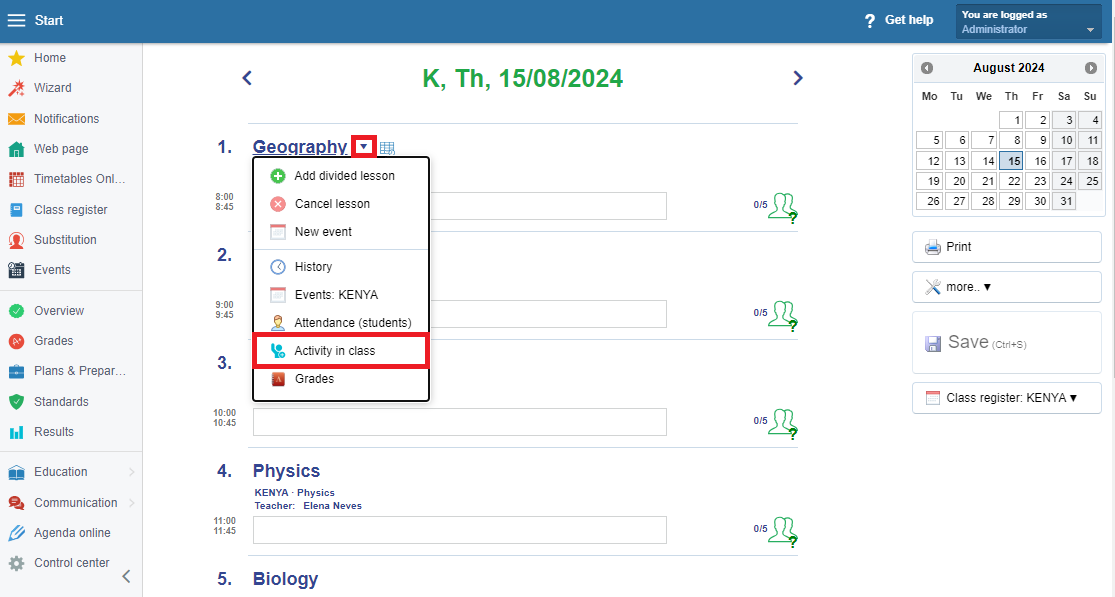Open Class register: KENYA dropdown
The image size is (1115, 597).
tap(1006, 398)
